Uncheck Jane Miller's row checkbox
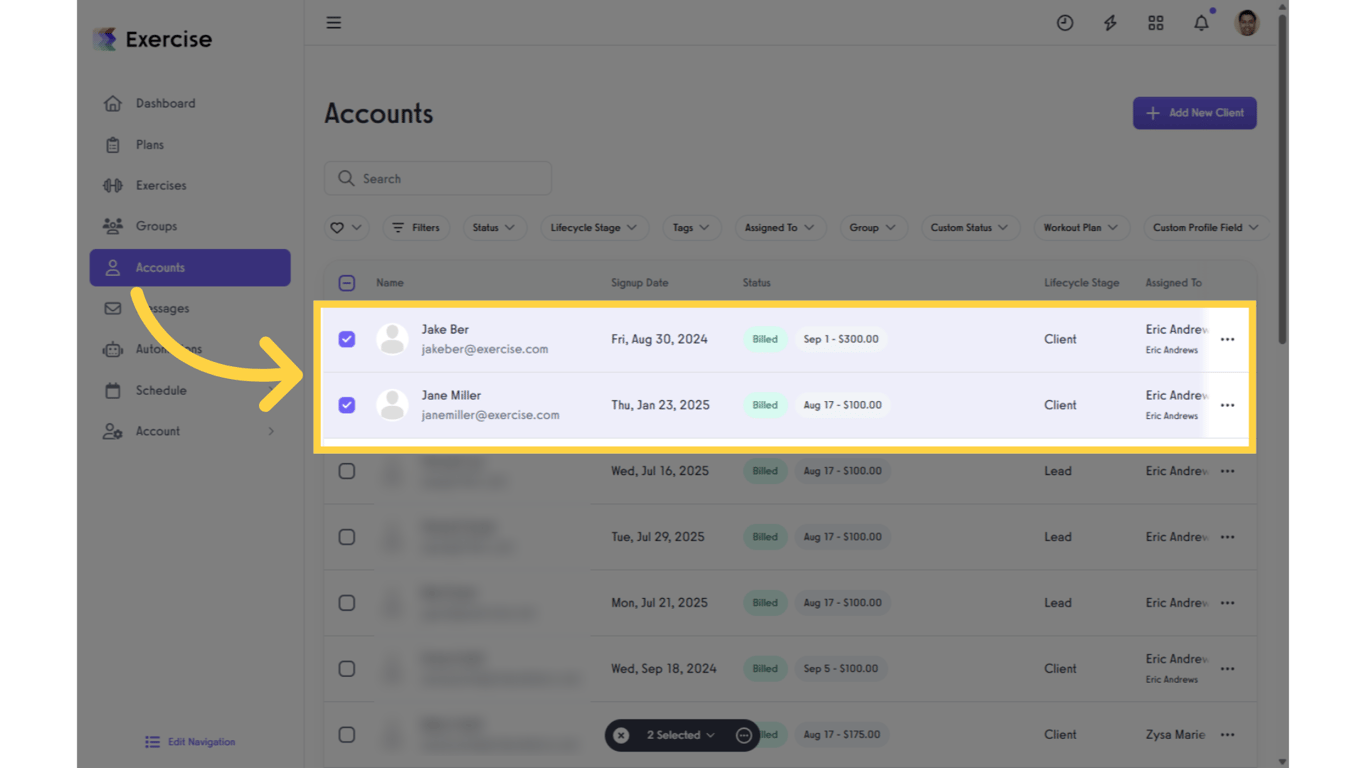Viewport: 1366px width, 768px height. (347, 405)
